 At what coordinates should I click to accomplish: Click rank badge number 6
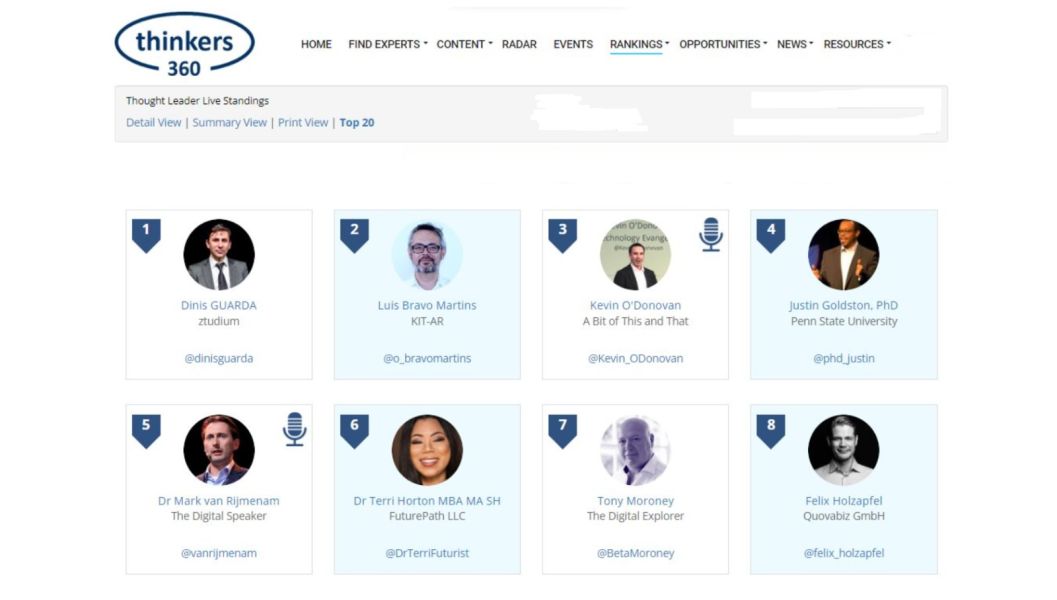[355, 431]
